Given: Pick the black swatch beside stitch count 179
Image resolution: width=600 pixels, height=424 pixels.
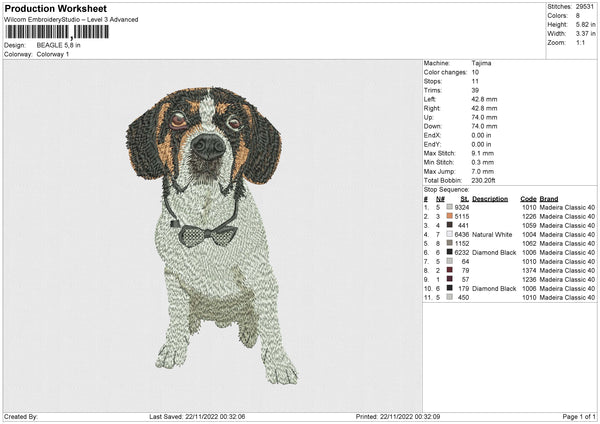Looking at the screenshot, I should pyautogui.click(x=450, y=288).
